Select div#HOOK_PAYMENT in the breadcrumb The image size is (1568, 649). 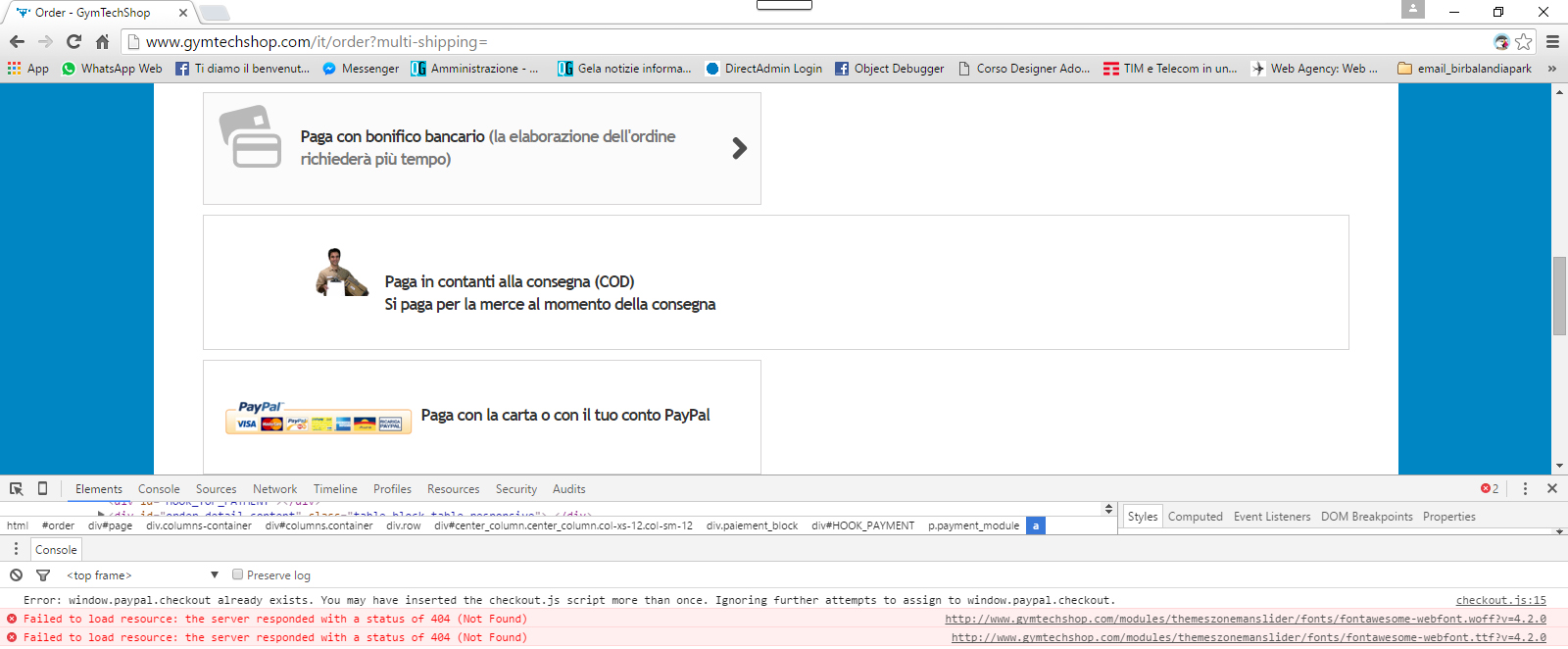pos(862,525)
